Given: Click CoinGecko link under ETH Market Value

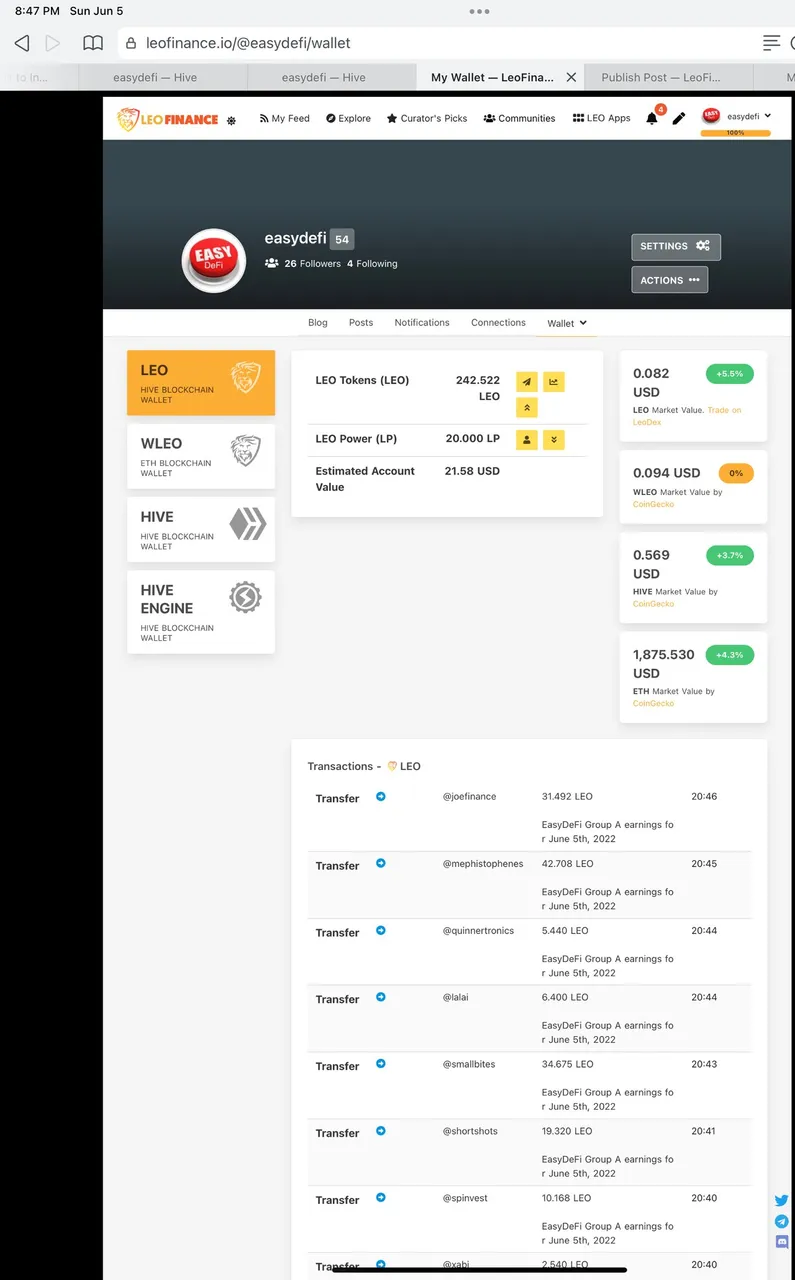Looking at the screenshot, I should coord(654,703).
